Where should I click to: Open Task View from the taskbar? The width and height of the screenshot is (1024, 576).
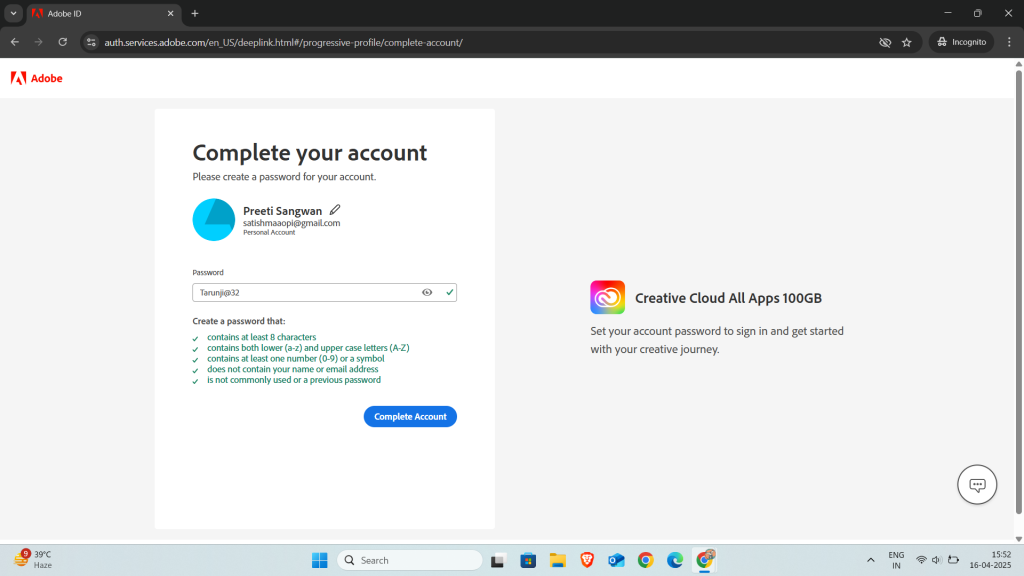pyautogui.click(x=498, y=560)
